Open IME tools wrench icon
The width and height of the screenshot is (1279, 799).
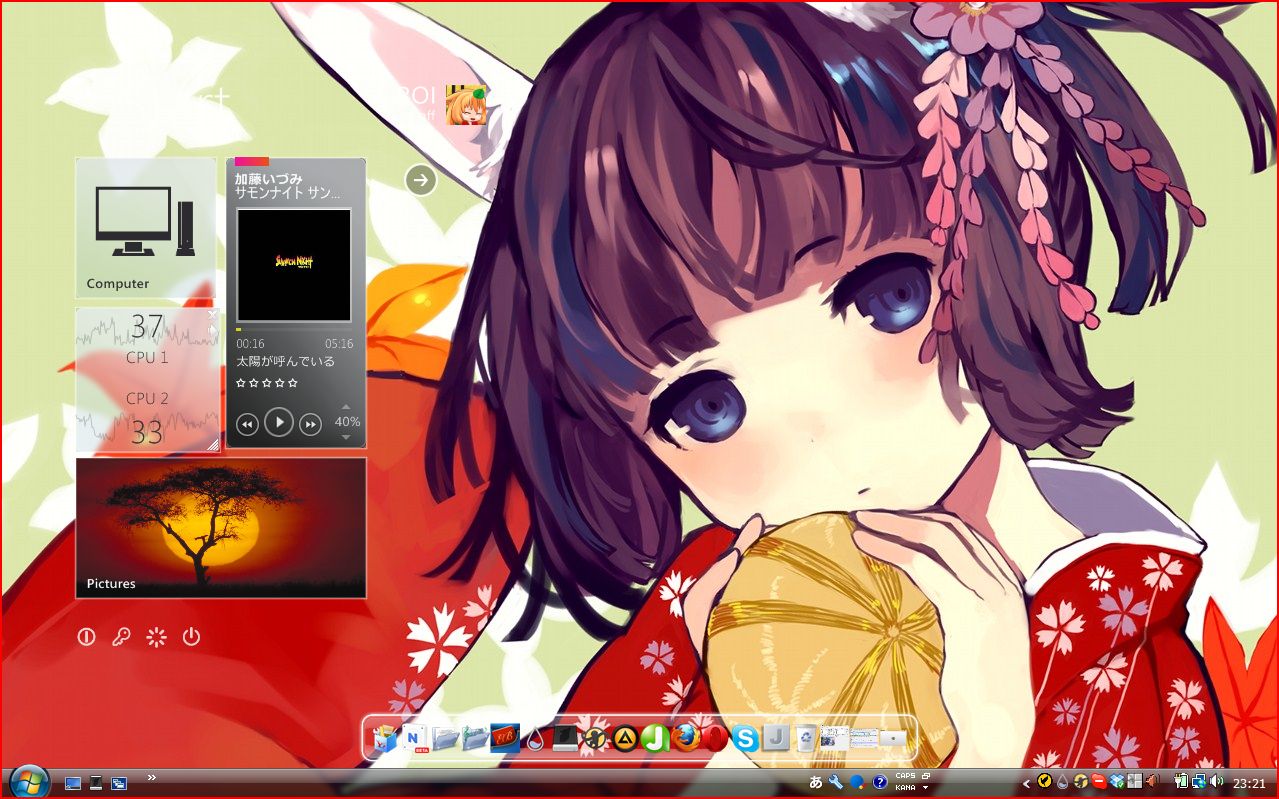point(836,782)
